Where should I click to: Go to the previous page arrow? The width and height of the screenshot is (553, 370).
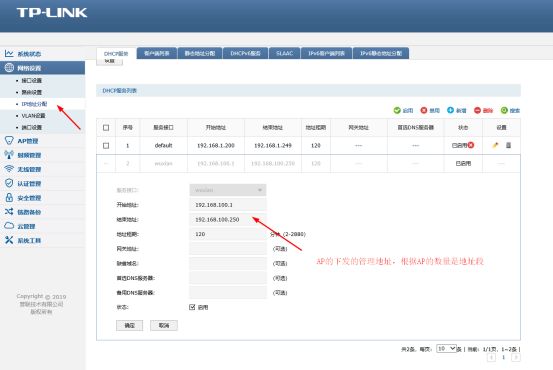pyautogui.click(x=491, y=357)
